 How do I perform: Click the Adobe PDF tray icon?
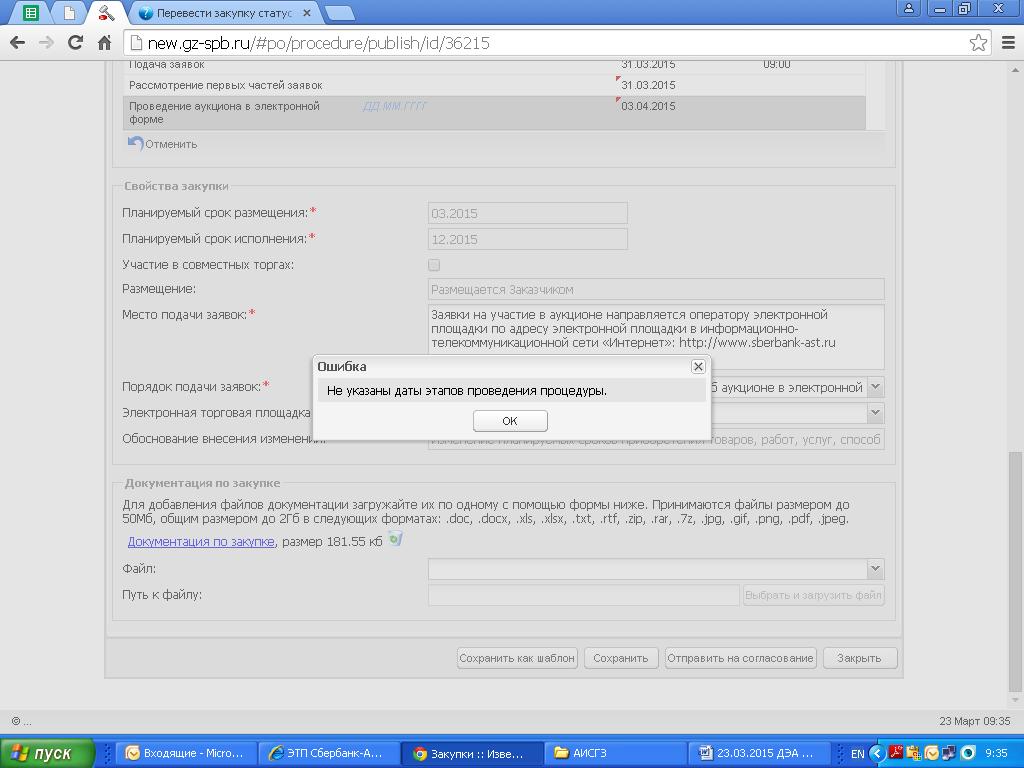pos(896,753)
